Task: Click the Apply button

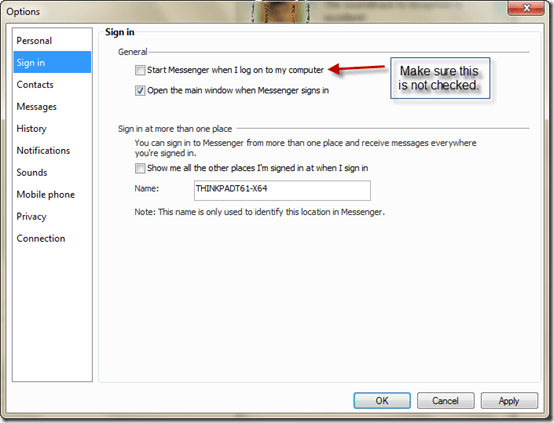Action: (x=509, y=400)
